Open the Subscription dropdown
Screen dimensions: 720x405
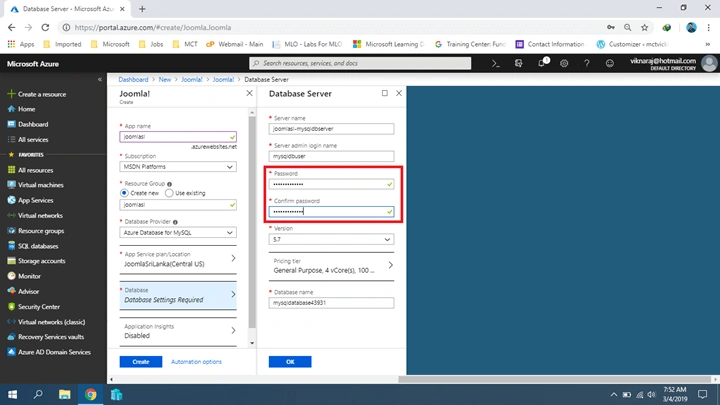178,167
